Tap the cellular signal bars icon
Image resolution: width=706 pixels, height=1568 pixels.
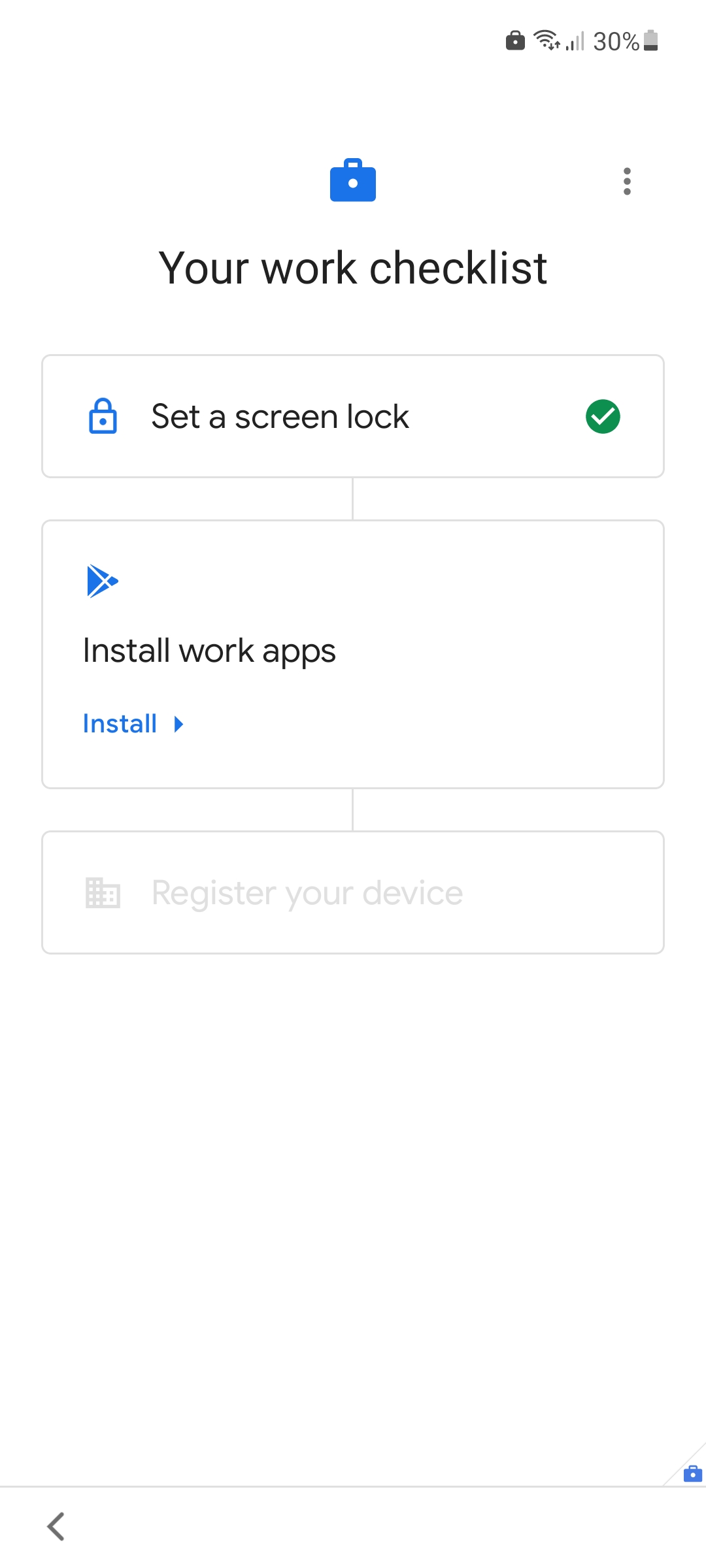coord(575,41)
